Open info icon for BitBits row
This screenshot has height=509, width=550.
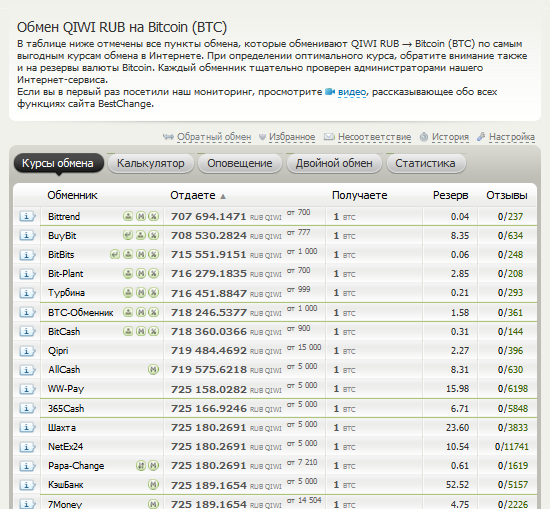click(x=27, y=255)
